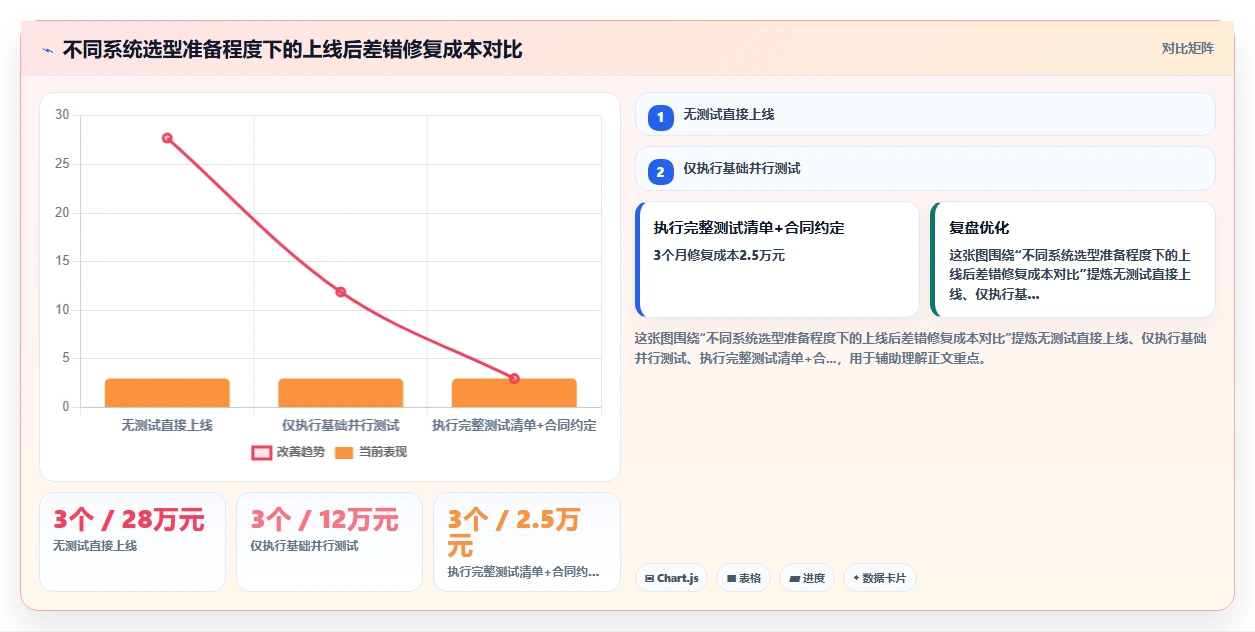Click the line point above 仅执行基础并行测试

pyautogui.click(x=341, y=292)
